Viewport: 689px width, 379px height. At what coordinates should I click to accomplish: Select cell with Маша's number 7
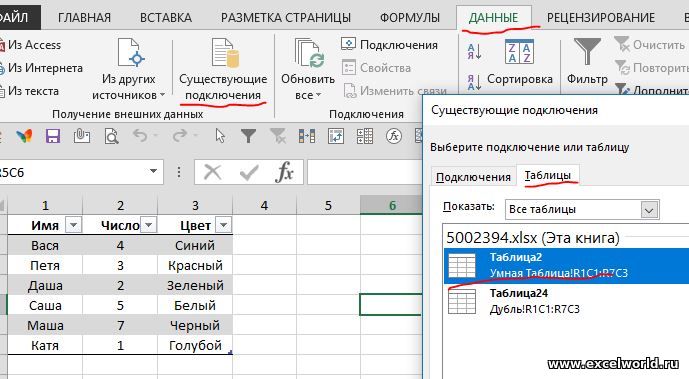[120, 325]
